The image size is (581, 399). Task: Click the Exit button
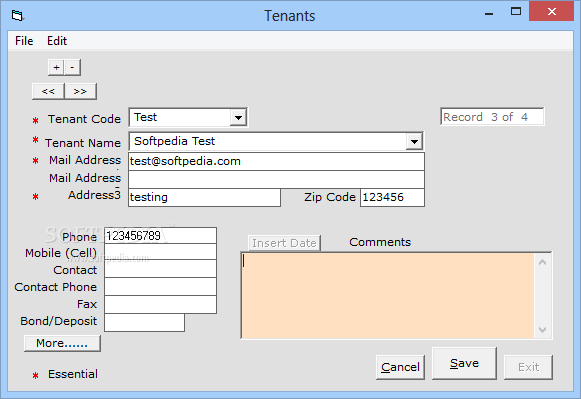click(528, 367)
